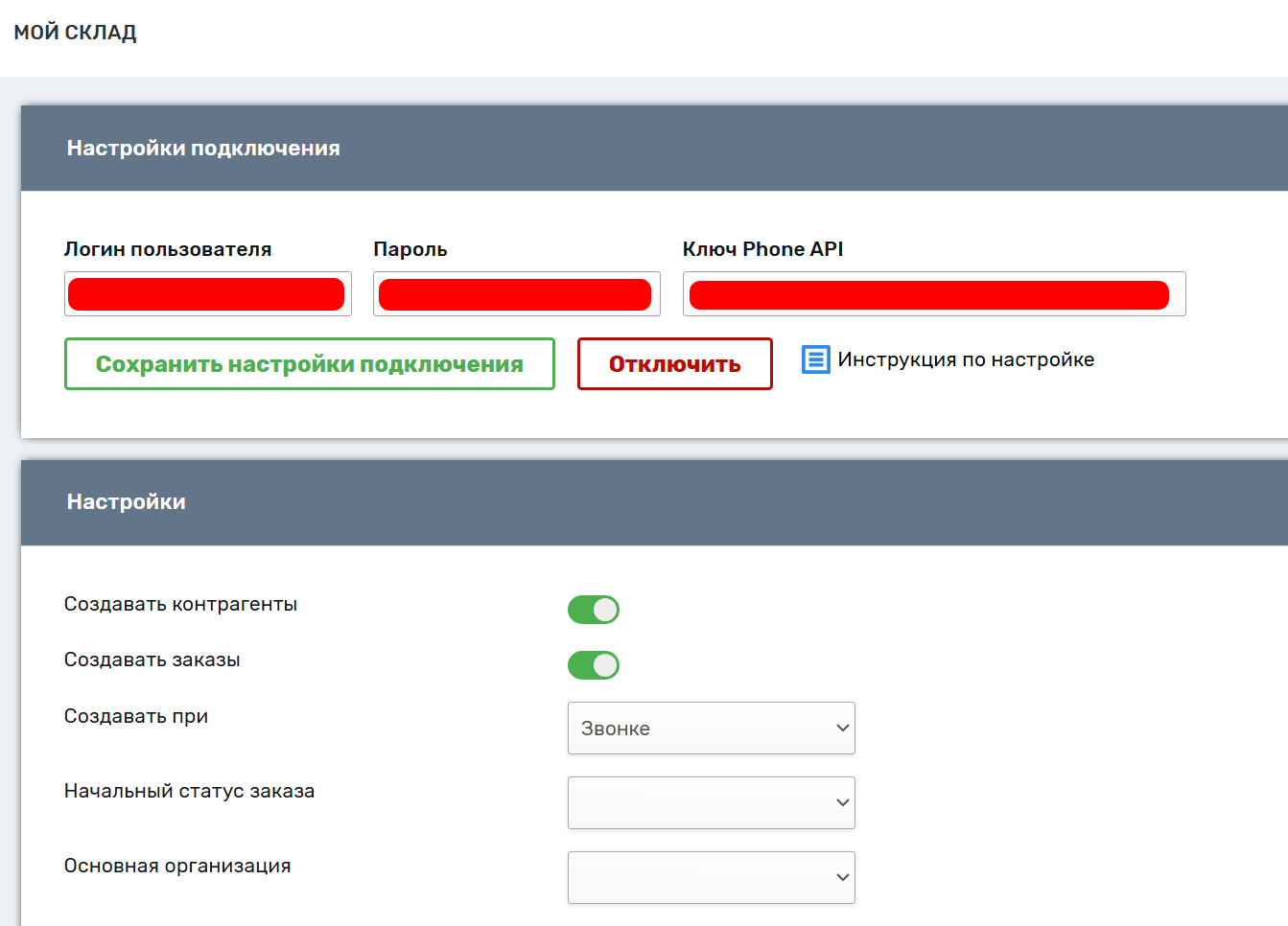Click into the 'Пароль' field
The image size is (1288, 926).
click(x=516, y=294)
